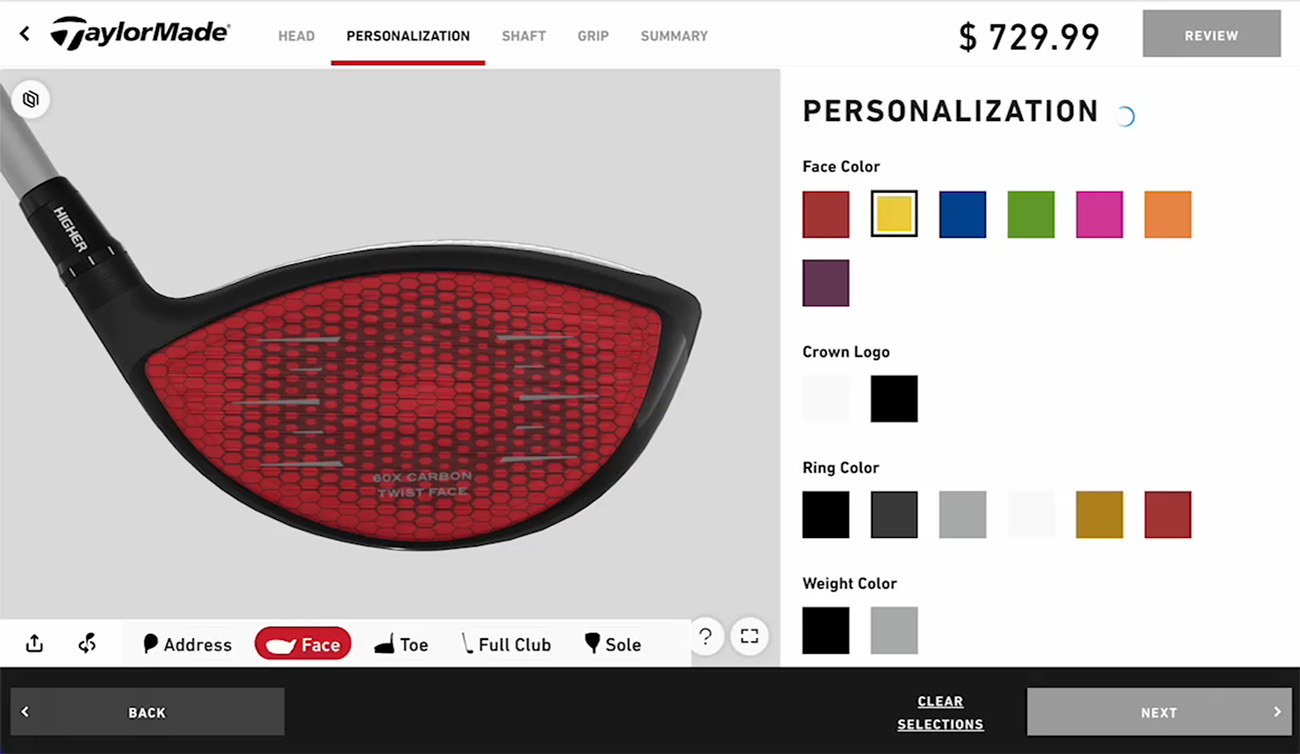Click the Next button
This screenshot has height=754, width=1300.
(1159, 712)
